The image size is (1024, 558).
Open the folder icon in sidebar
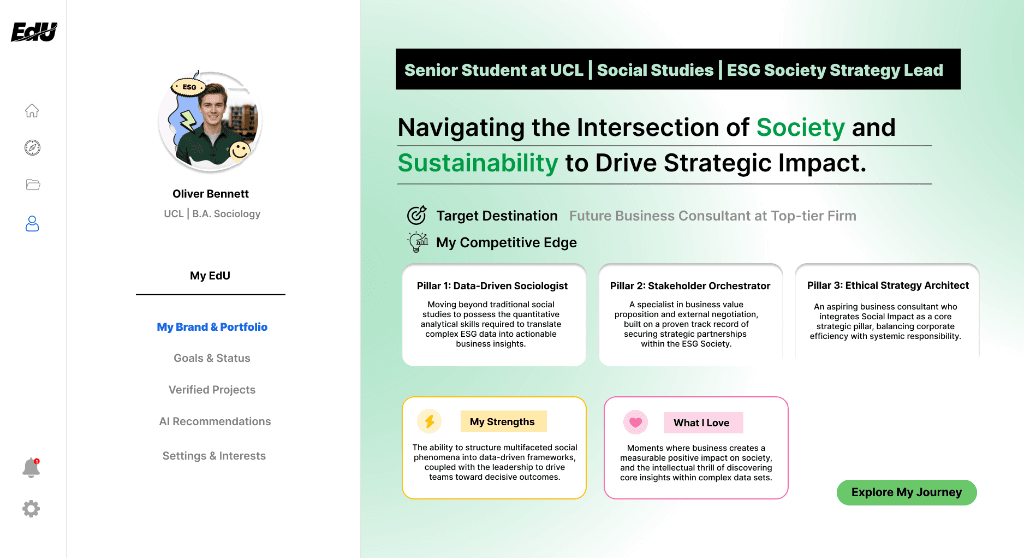32,185
